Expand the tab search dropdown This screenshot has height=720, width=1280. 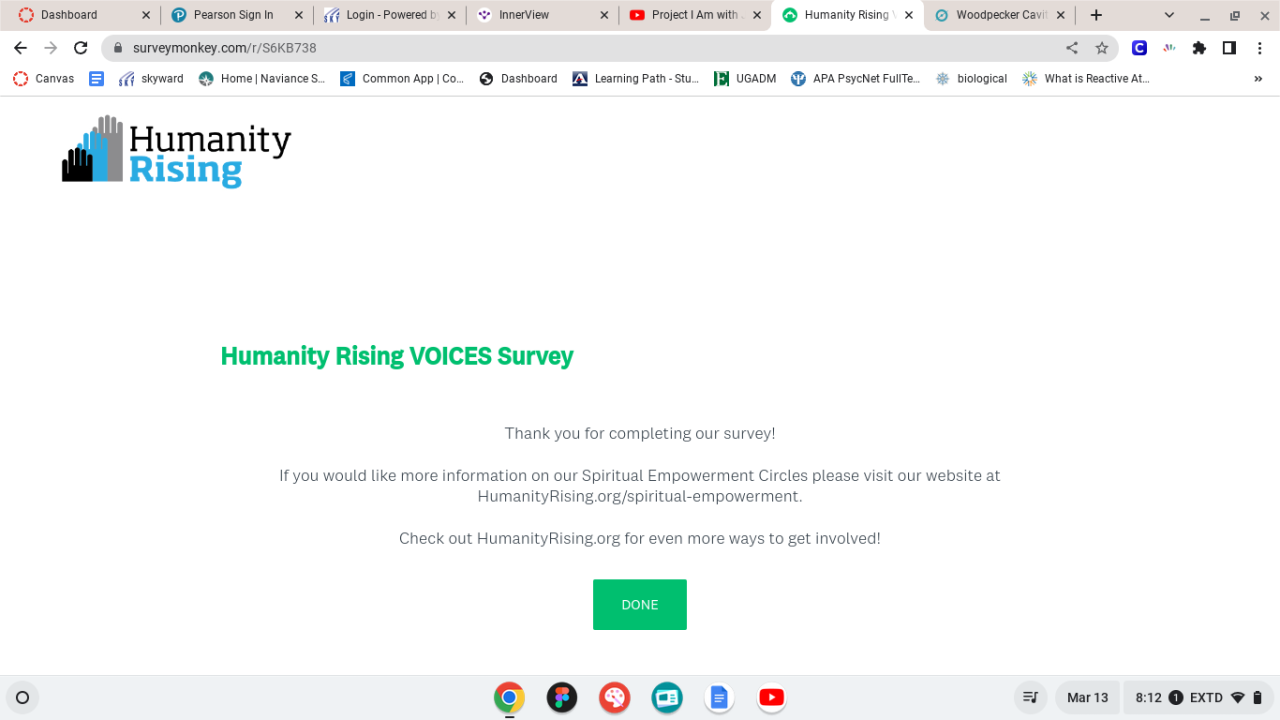click(1169, 15)
